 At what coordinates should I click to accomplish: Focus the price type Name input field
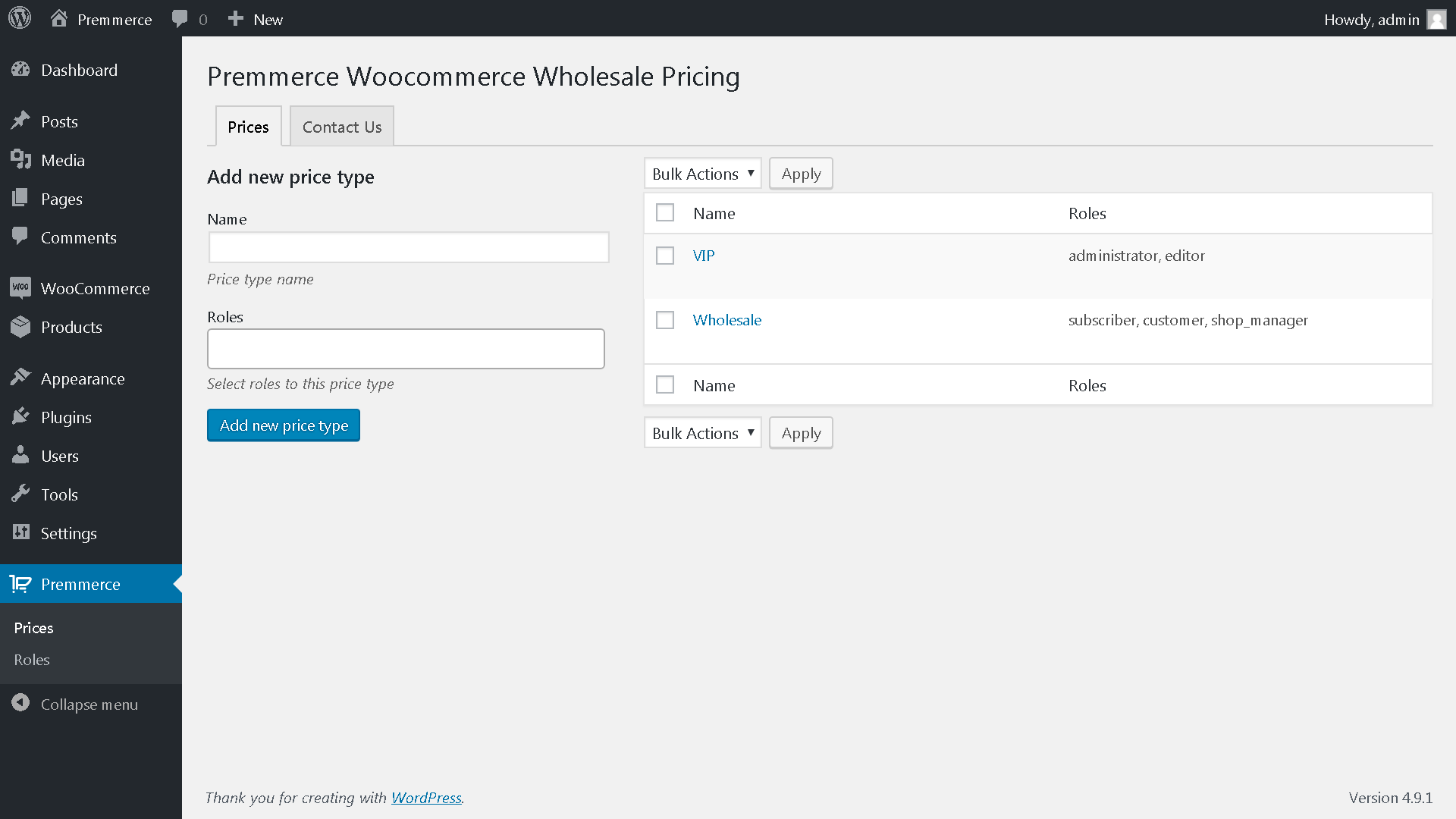(x=409, y=247)
